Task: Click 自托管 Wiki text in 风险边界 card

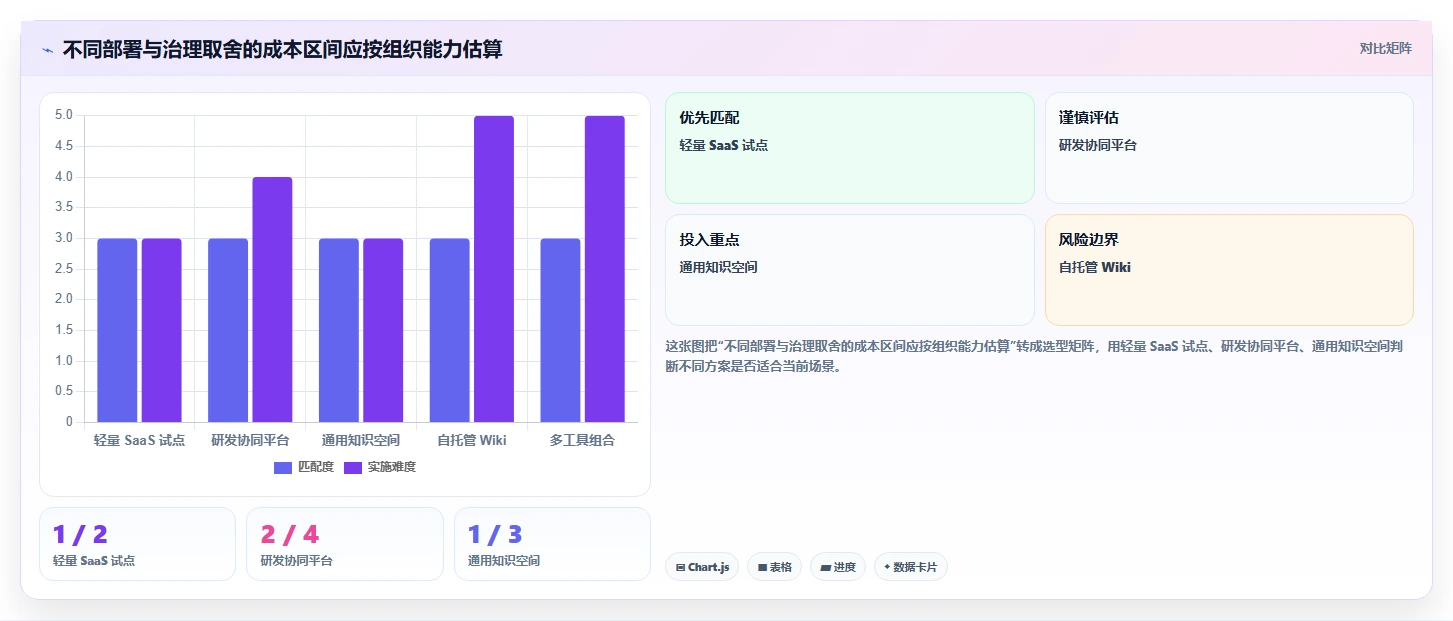Action: (1095, 267)
